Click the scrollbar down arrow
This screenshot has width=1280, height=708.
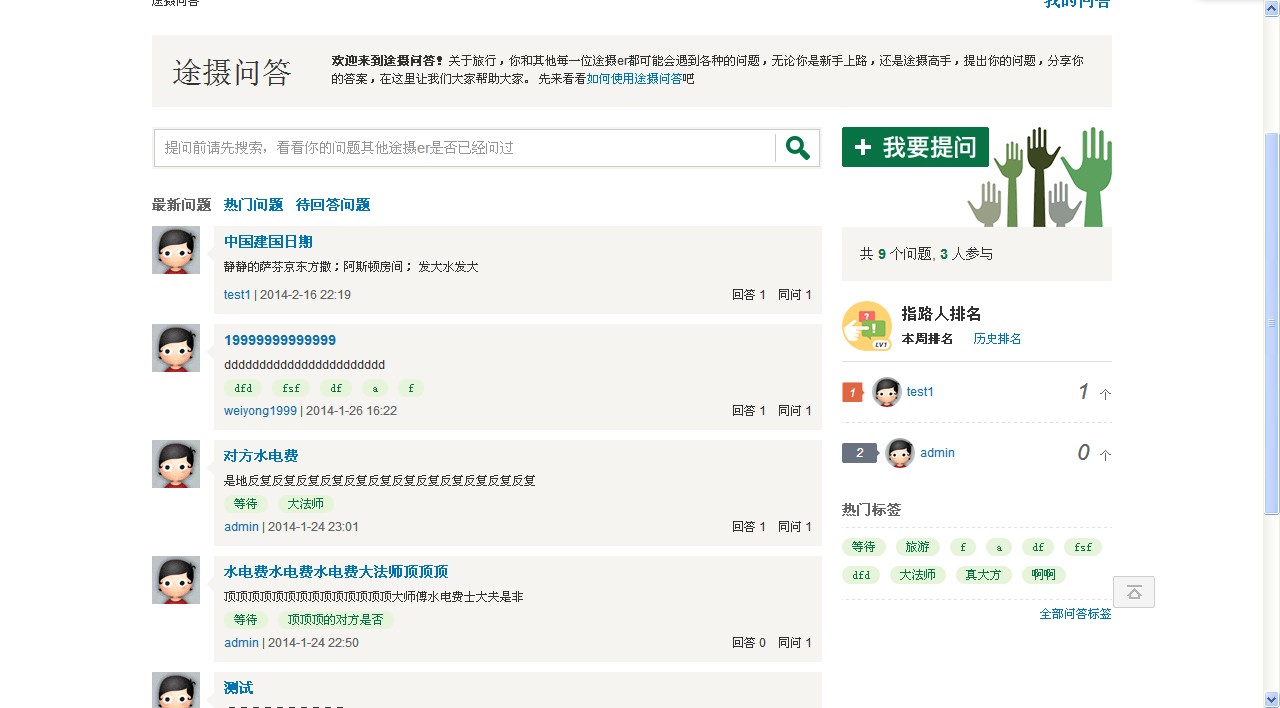tap(1272, 699)
